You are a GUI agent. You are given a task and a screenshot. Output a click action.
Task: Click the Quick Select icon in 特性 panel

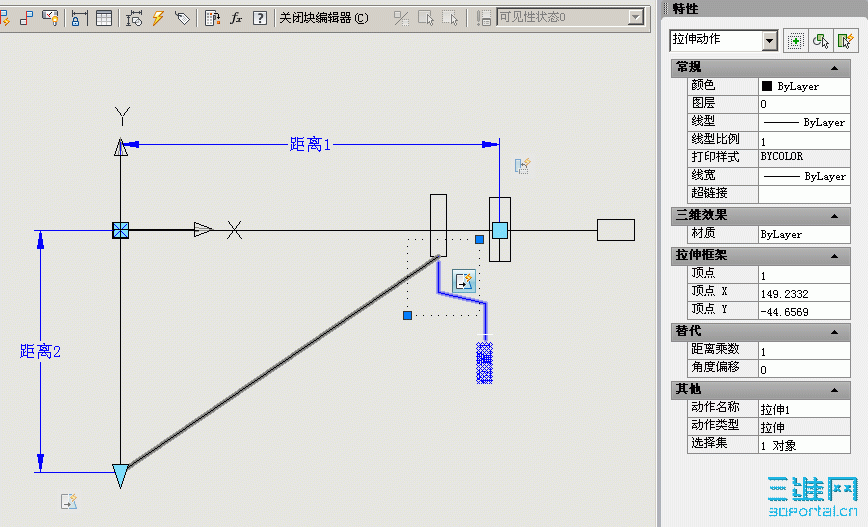tap(795, 41)
